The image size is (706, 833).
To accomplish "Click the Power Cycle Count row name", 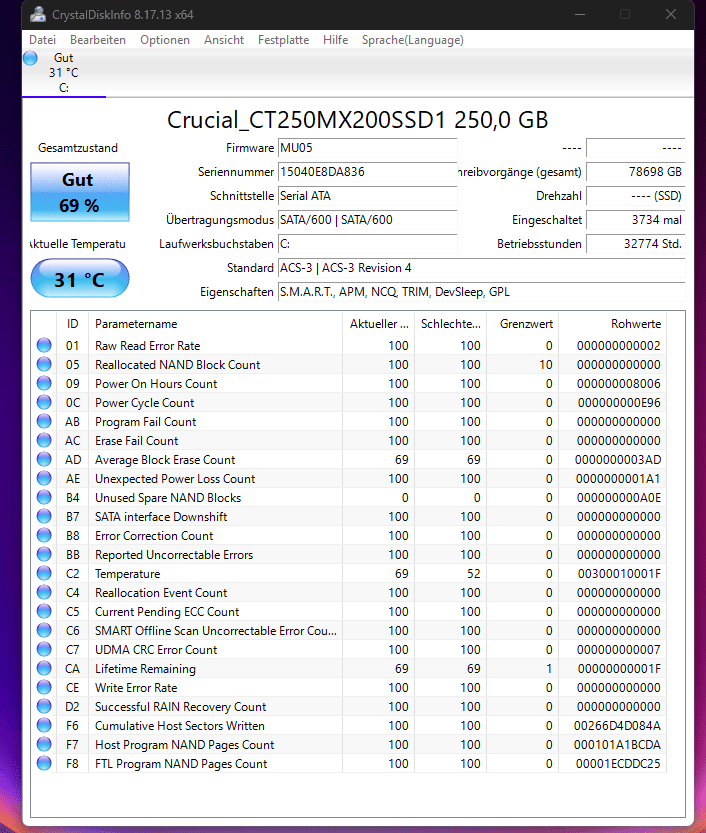I will (x=144, y=403).
